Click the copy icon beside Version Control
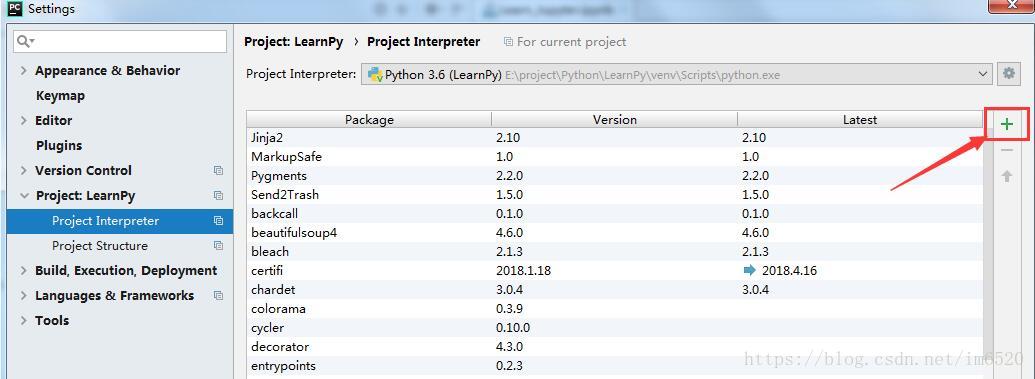1035x379 pixels. (x=218, y=170)
